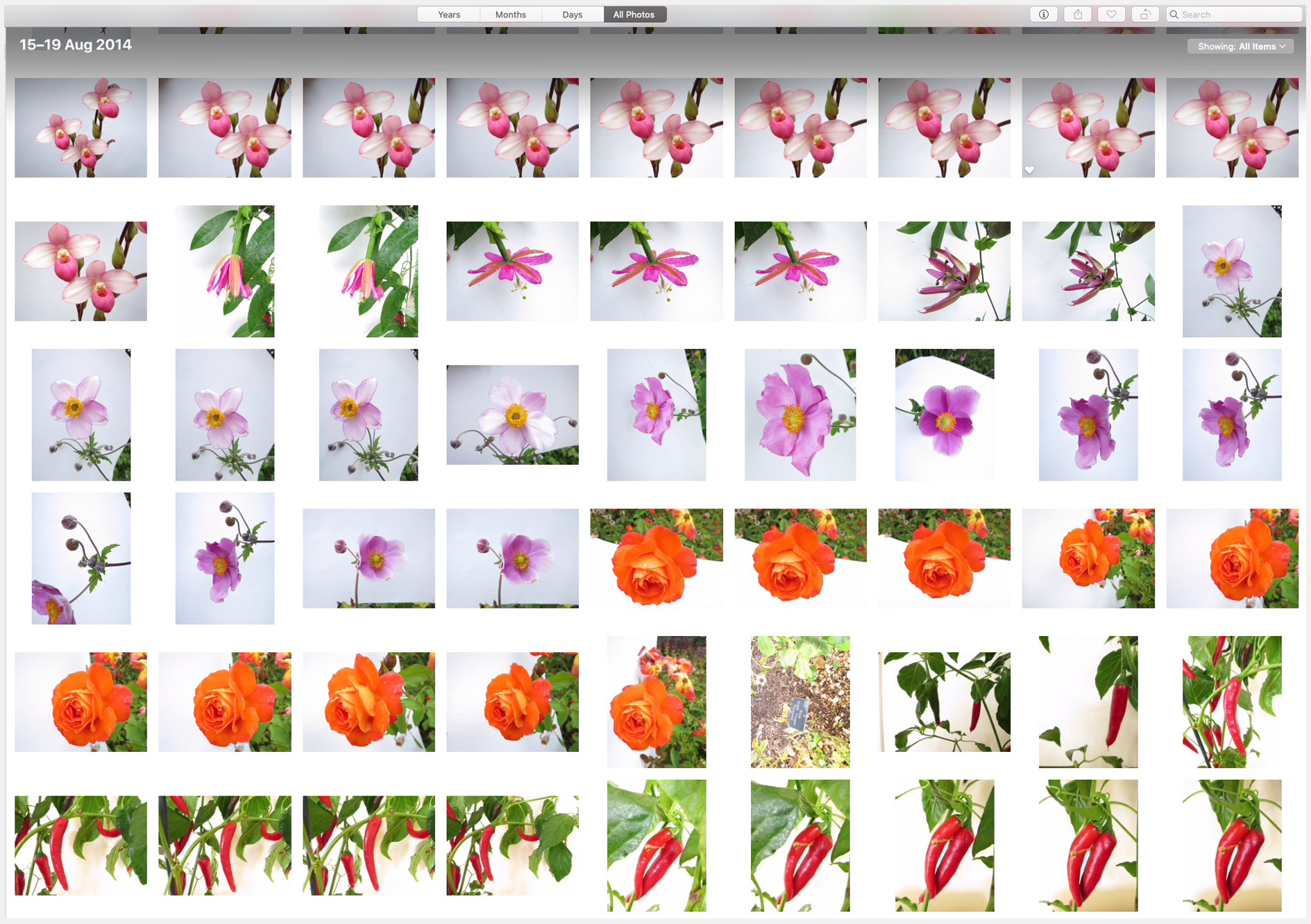Select the single hanging chili on white photo
The width and height of the screenshot is (1311, 924).
point(1088,702)
